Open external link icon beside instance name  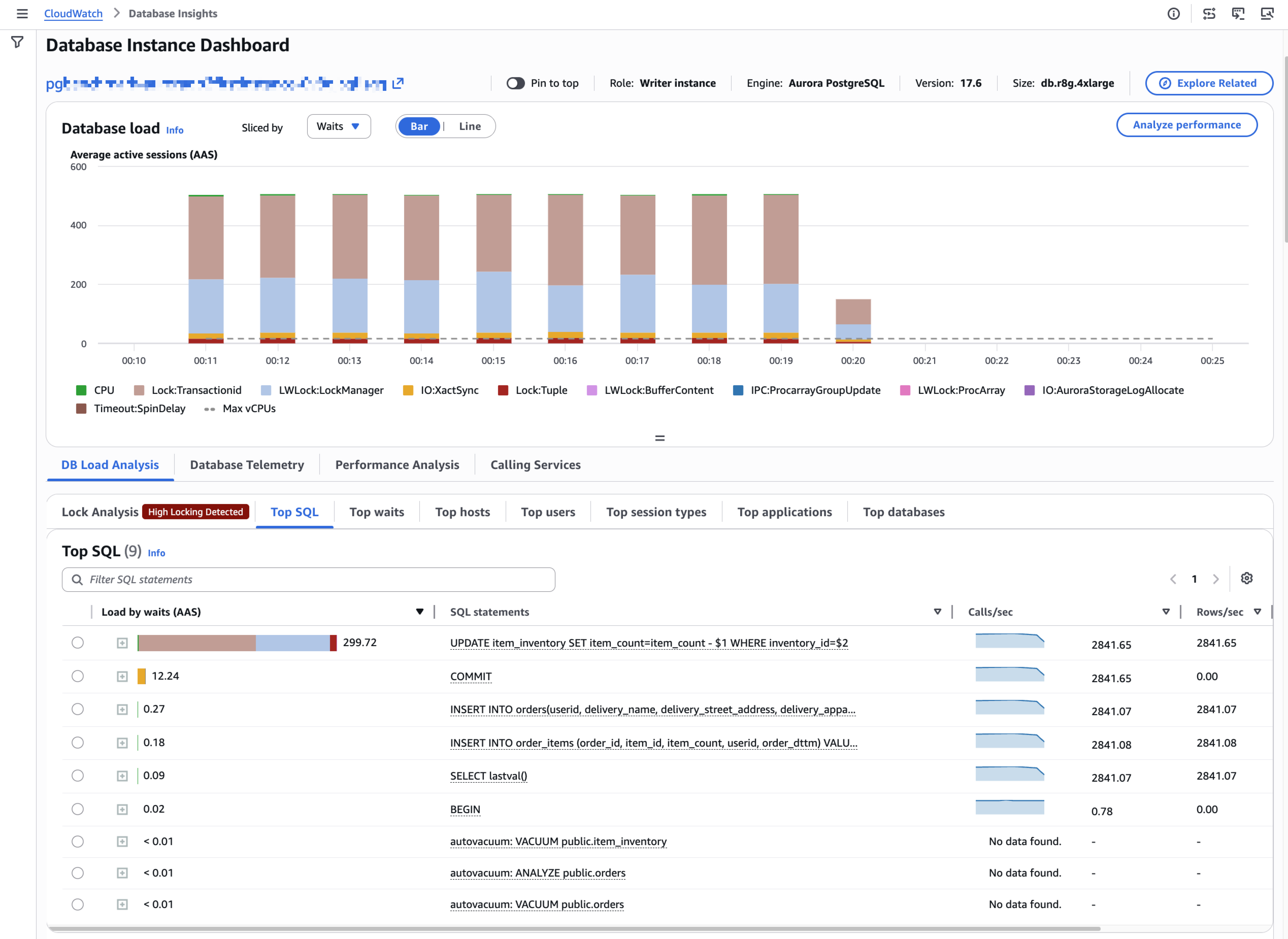(398, 83)
